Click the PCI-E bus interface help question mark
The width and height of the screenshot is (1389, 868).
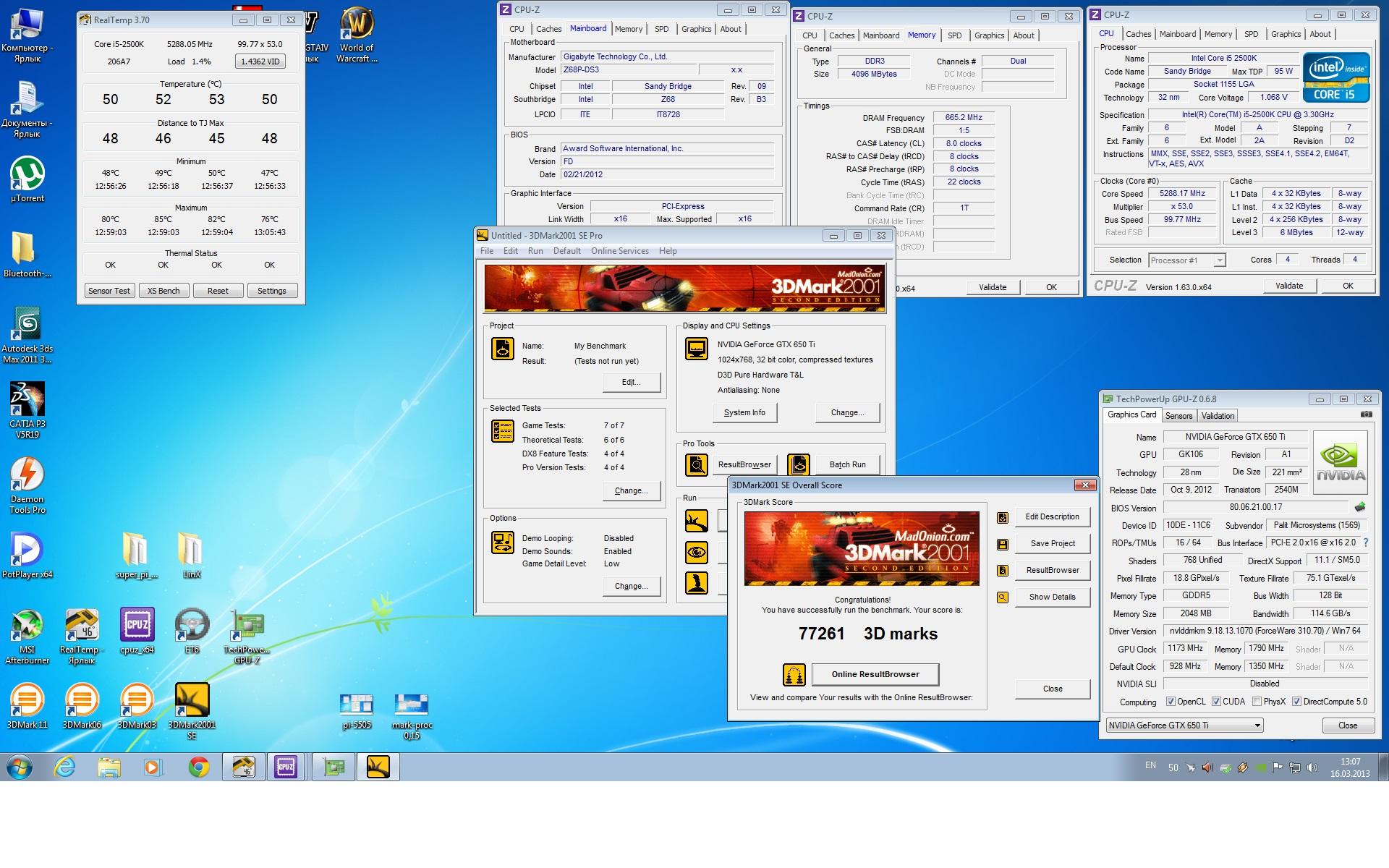click(1366, 542)
